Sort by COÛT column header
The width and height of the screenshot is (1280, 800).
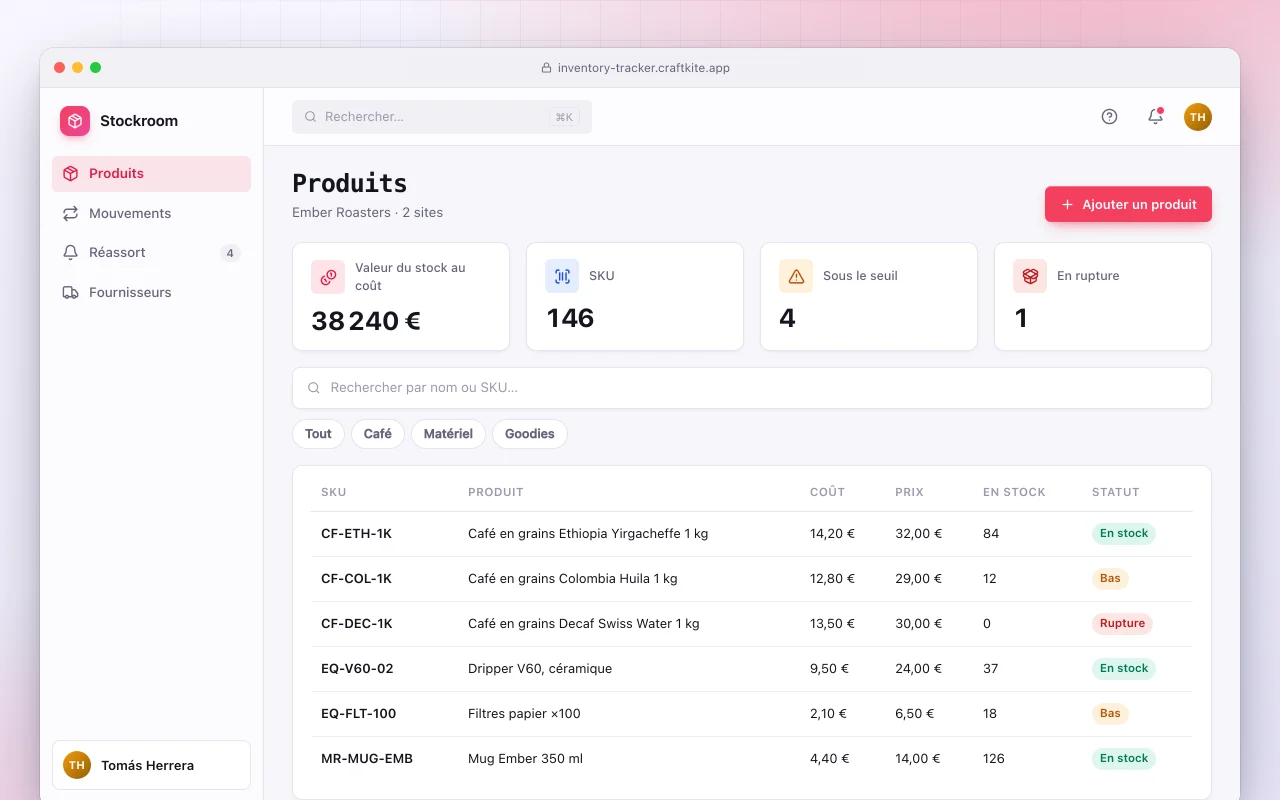827,492
